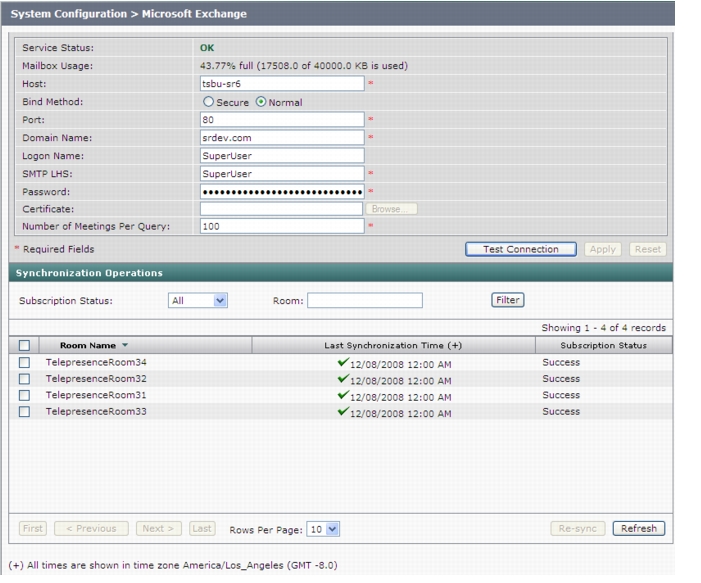Click green checkmark icon for TelepresenceRoom33
Screen dimensions: 701x583
point(343,411)
